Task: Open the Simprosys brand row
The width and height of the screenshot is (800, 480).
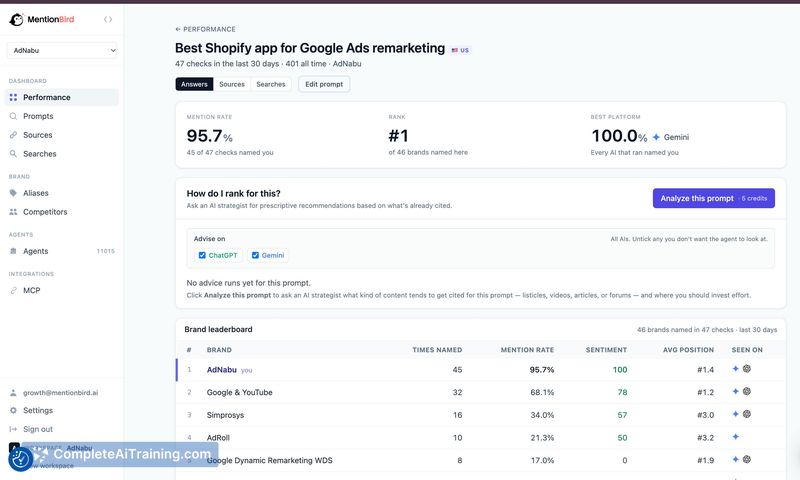Action: click(481, 415)
